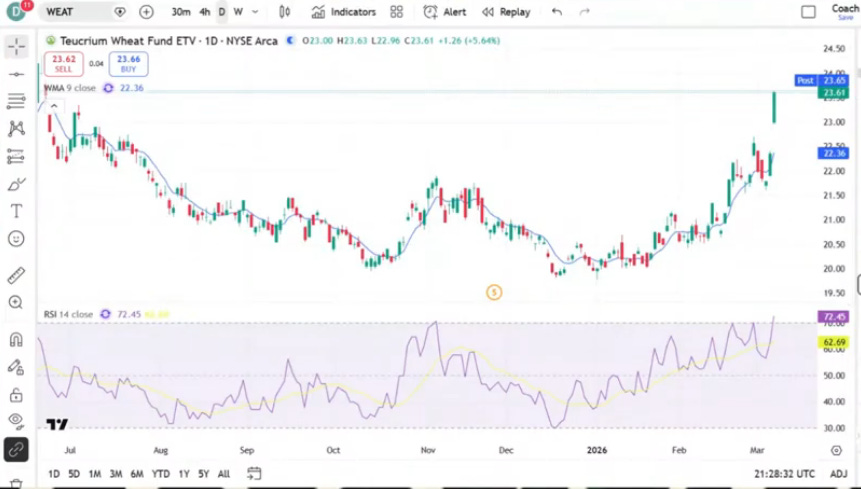Undo the last chart action
This screenshot has width=861, height=489.
[x=557, y=12]
